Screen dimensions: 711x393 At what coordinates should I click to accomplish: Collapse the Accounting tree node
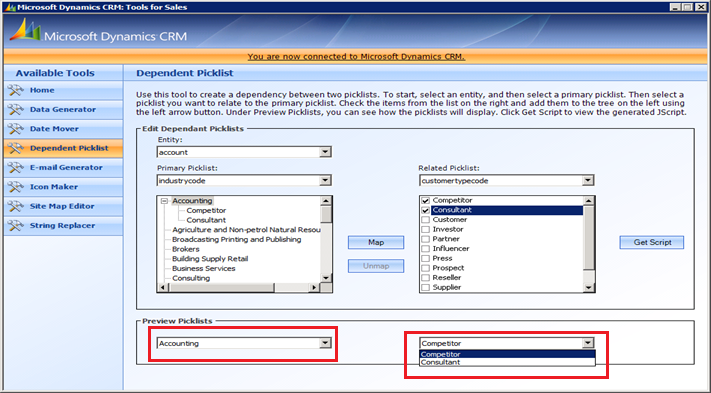(165, 201)
